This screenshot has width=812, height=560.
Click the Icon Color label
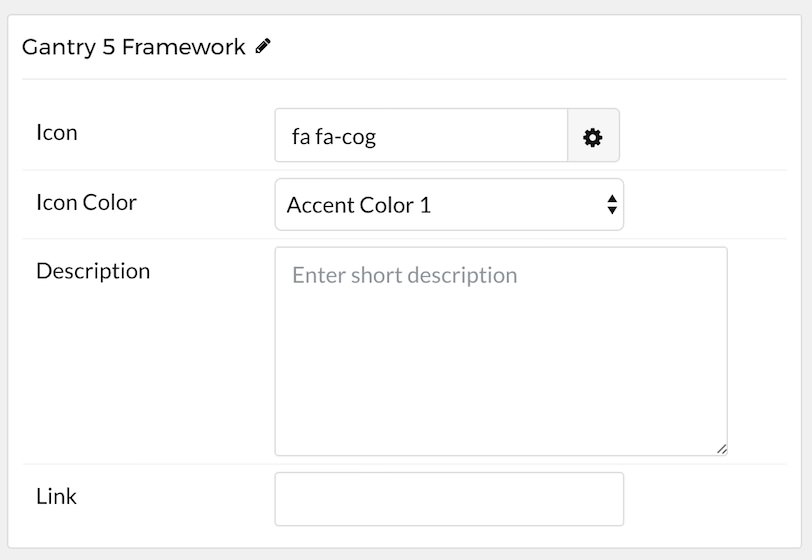[x=86, y=203]
